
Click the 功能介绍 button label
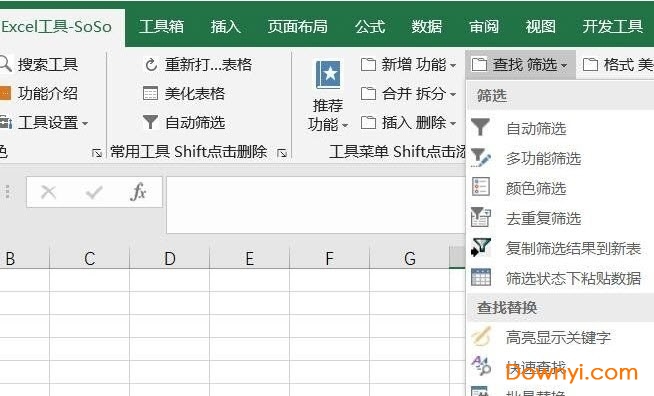pyautogui.click(x=48, y=93)
